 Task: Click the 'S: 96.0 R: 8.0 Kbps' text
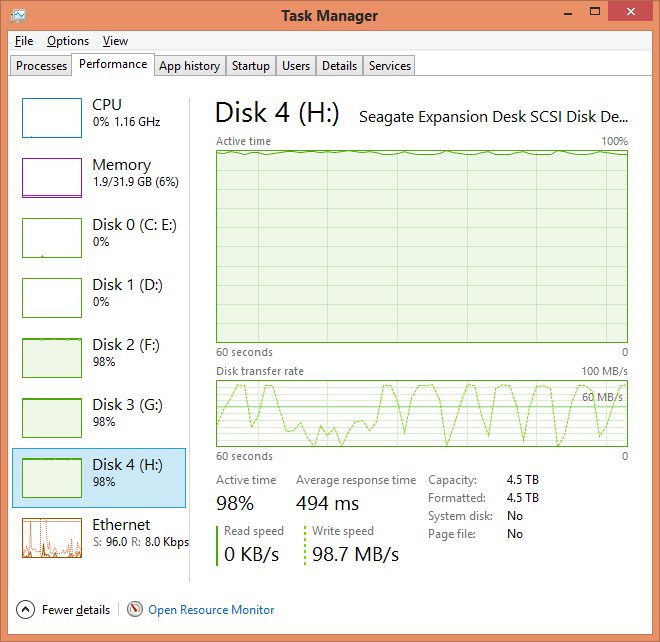[x=141, y=542]
